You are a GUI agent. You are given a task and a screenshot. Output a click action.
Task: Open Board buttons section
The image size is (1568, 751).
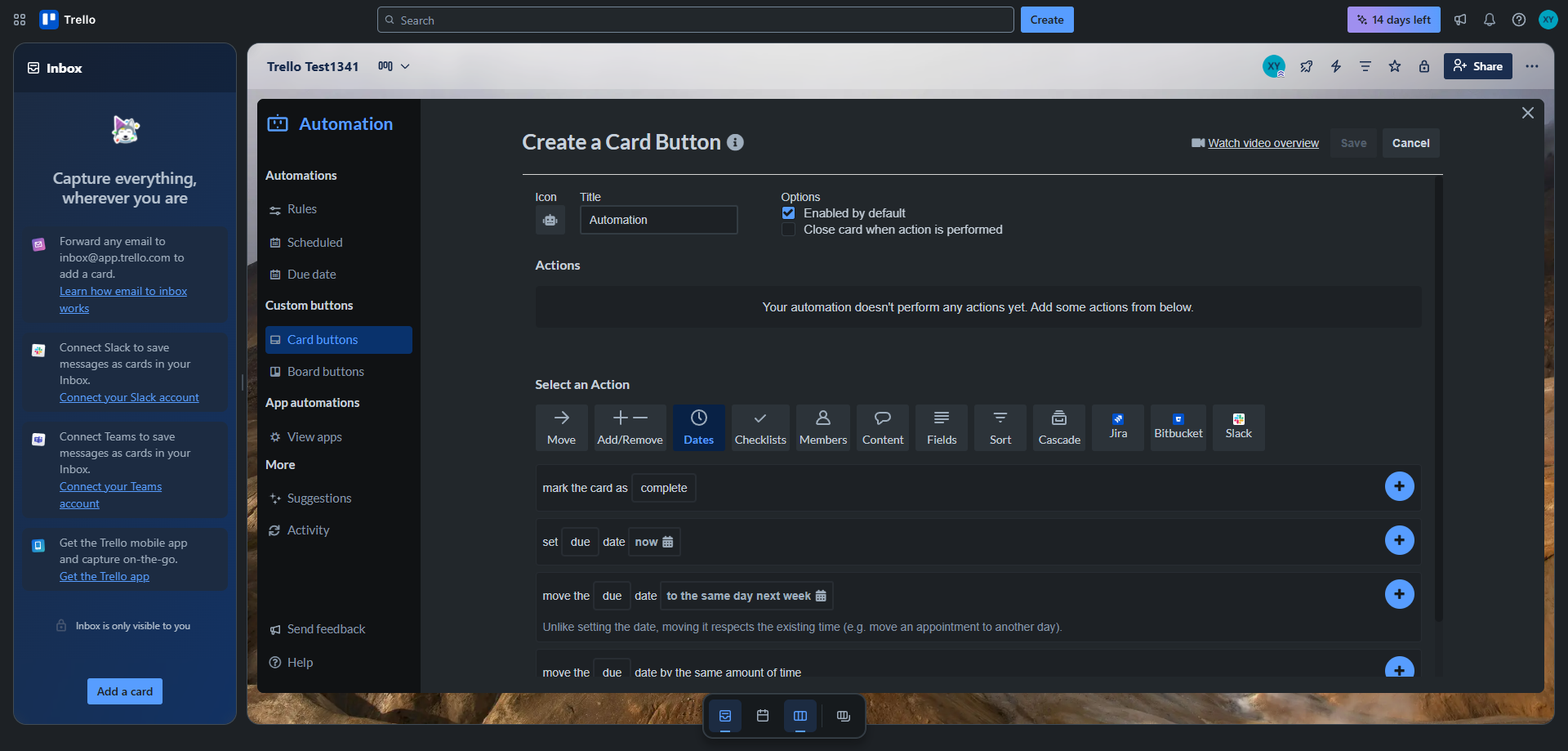pos(339,372)
